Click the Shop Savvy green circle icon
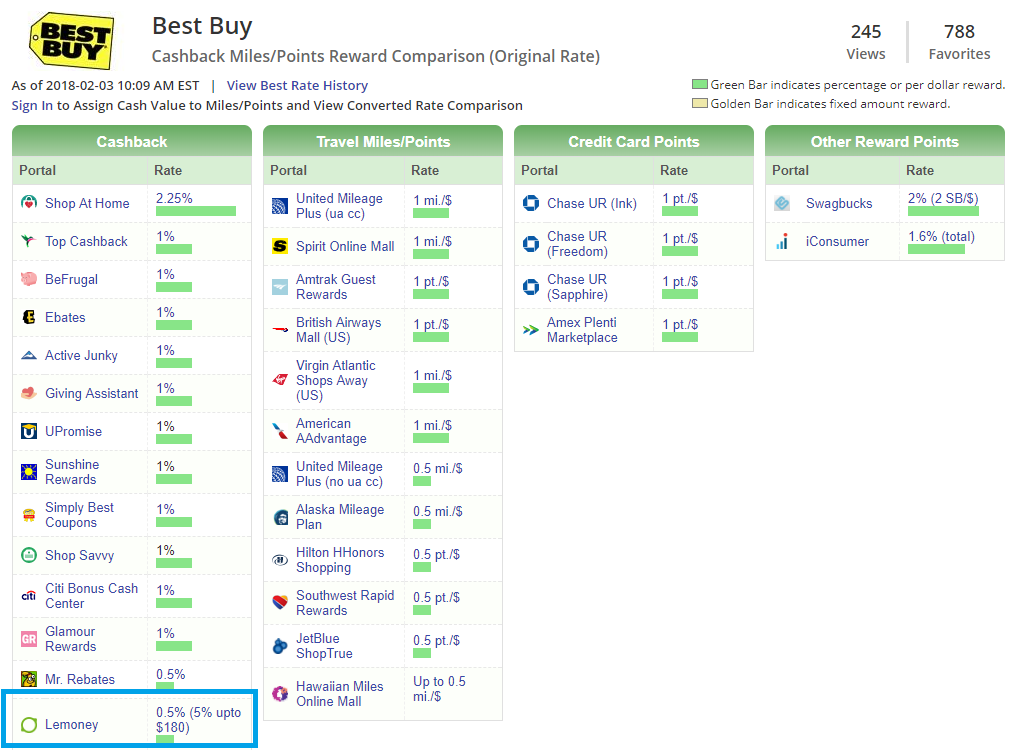Viewport: 1021px width, 750px height. 29,555
